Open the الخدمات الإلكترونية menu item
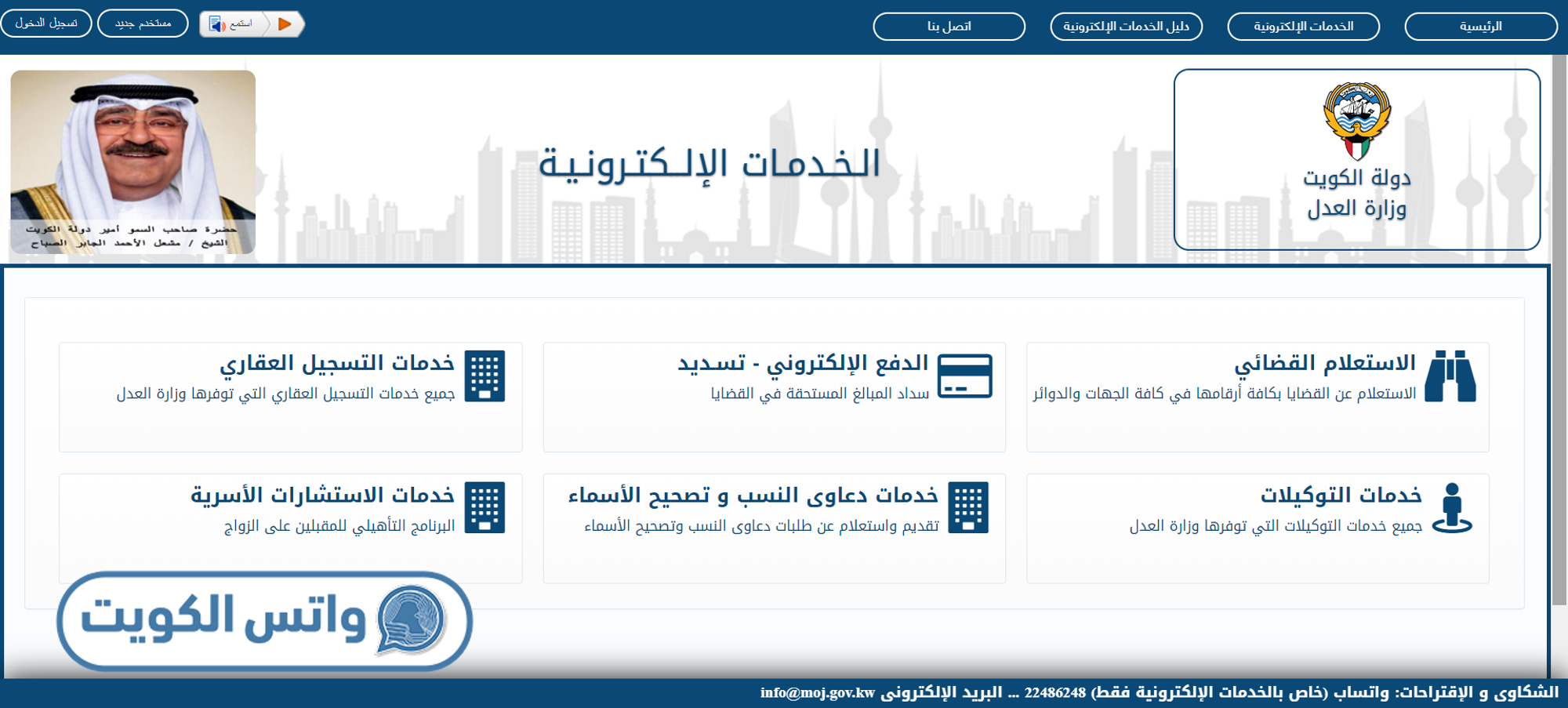 1303,27
